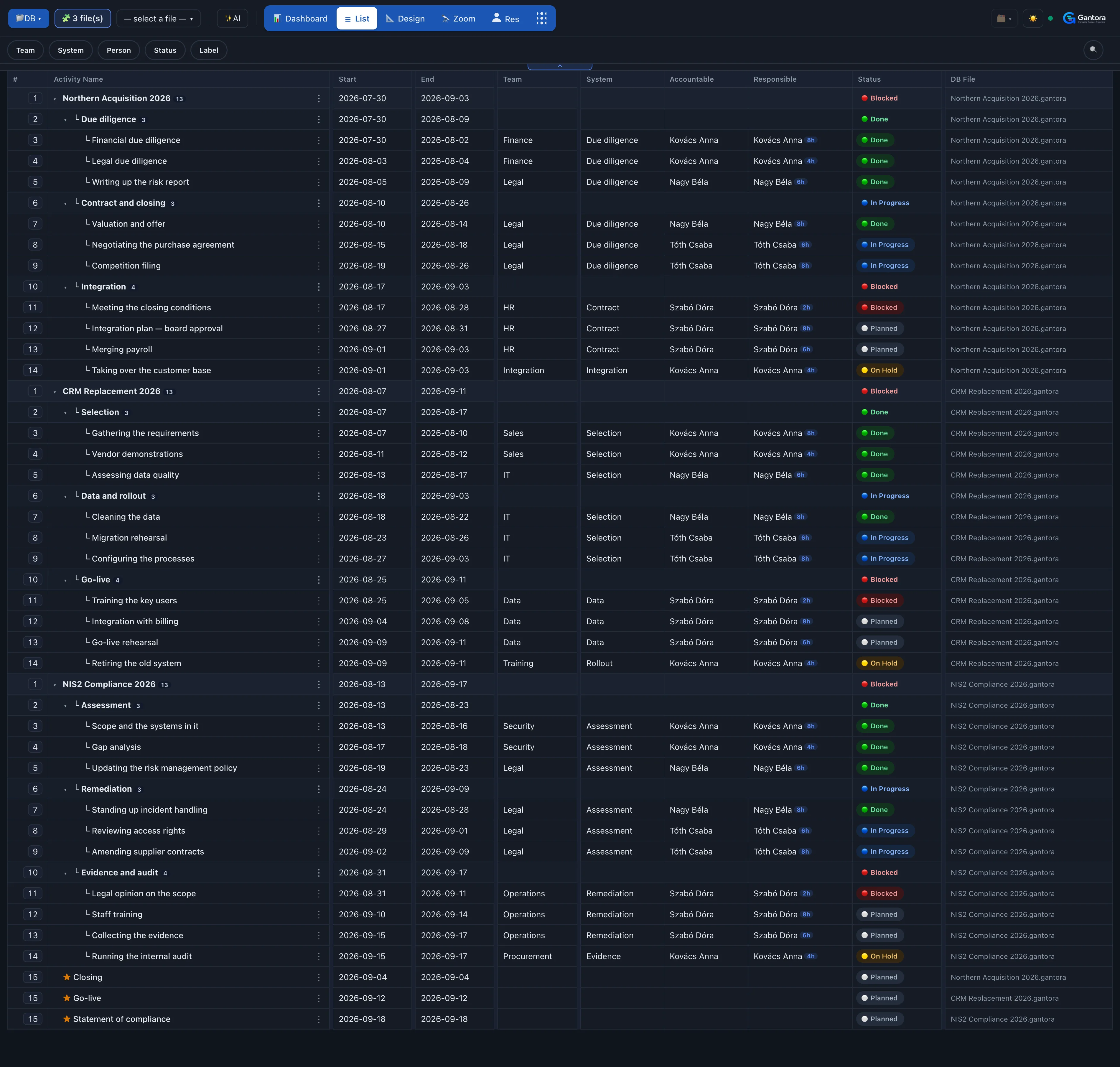
Task: Open kebab menu for Go-live rehearsal
Action: 319,643
